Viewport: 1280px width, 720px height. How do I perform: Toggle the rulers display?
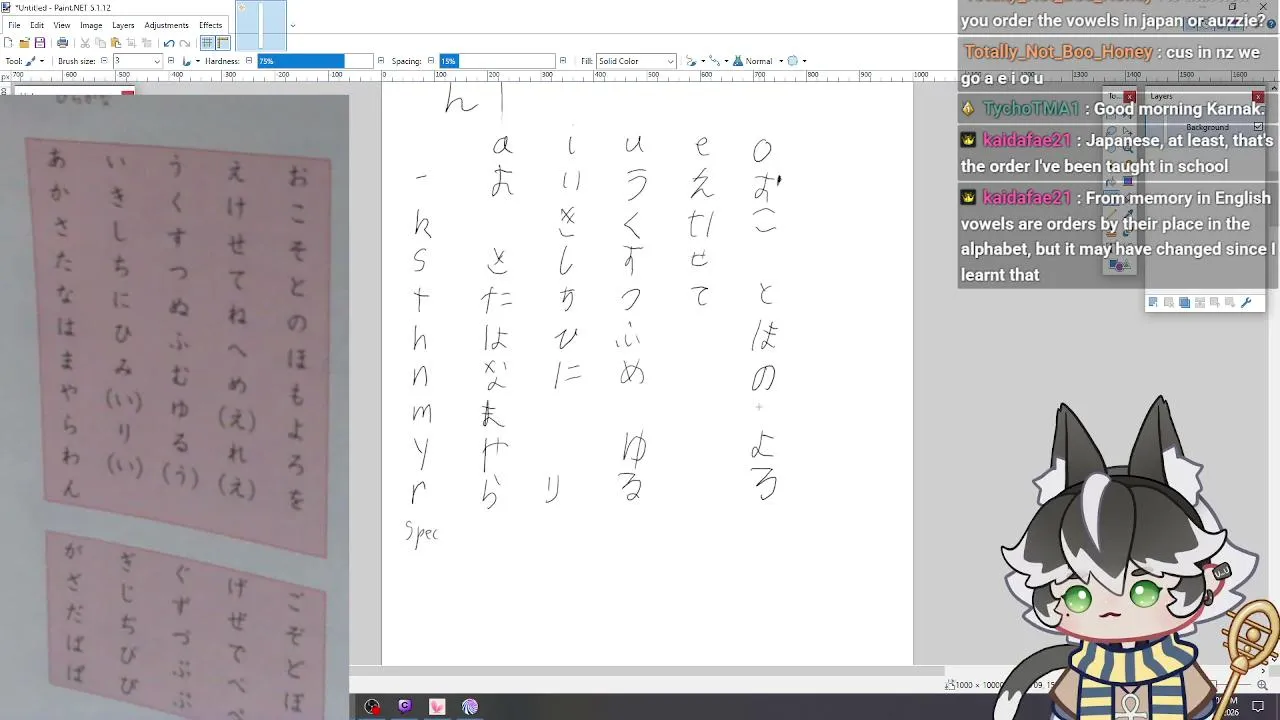[x=222, y=43]
